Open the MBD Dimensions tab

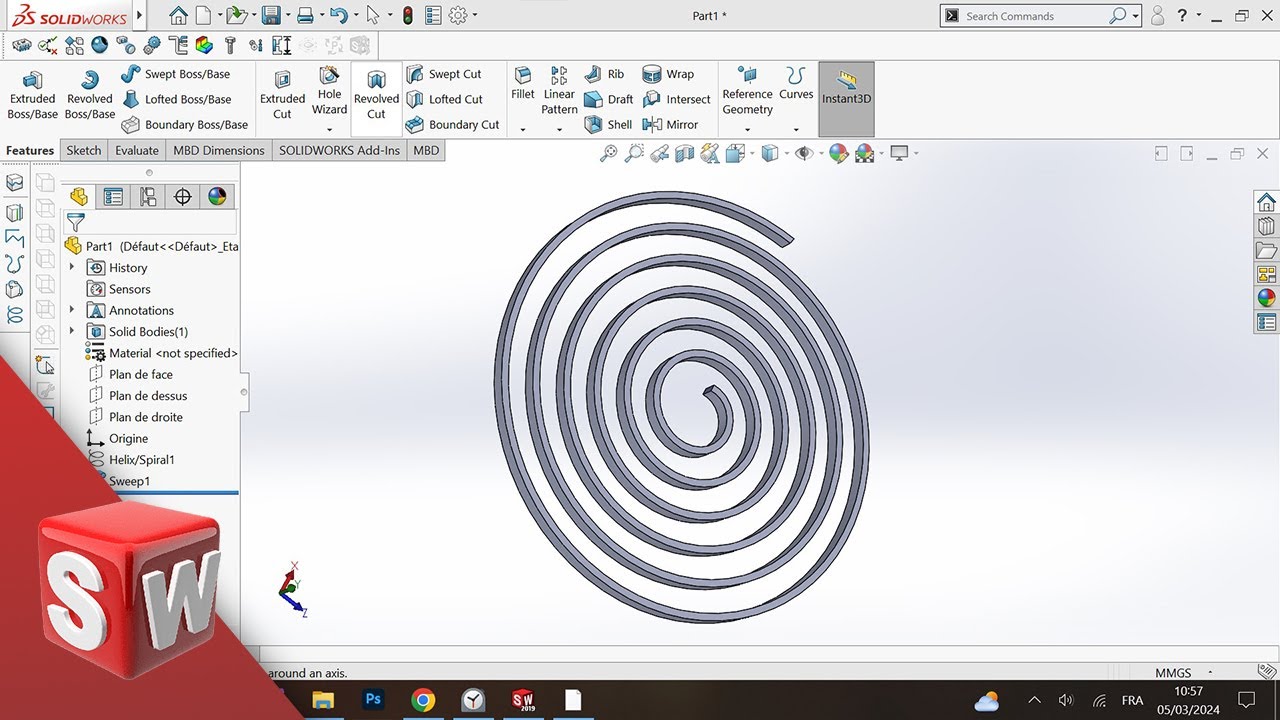click(x=219, y=151)
